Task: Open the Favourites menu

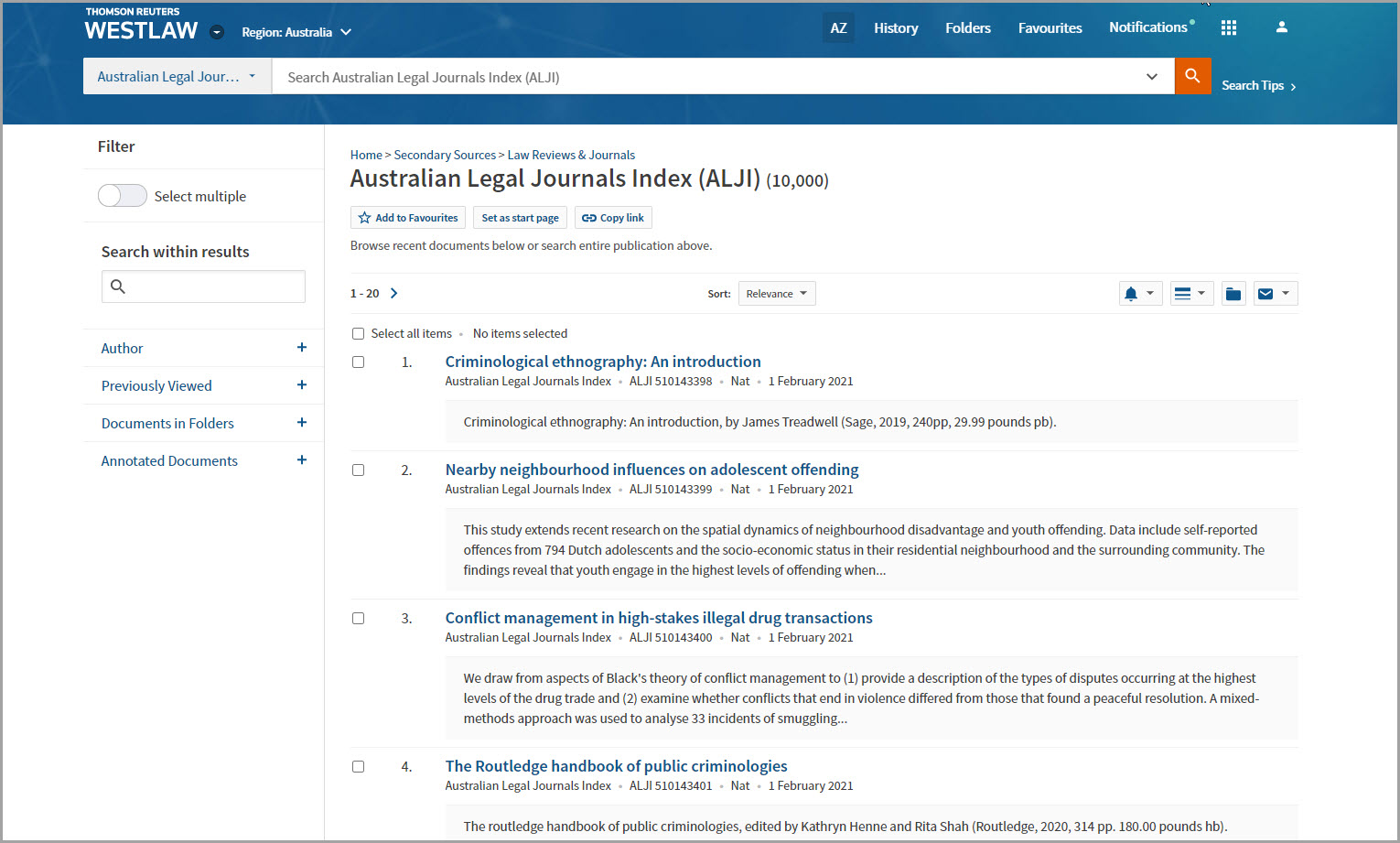Action: point(1050,28)
